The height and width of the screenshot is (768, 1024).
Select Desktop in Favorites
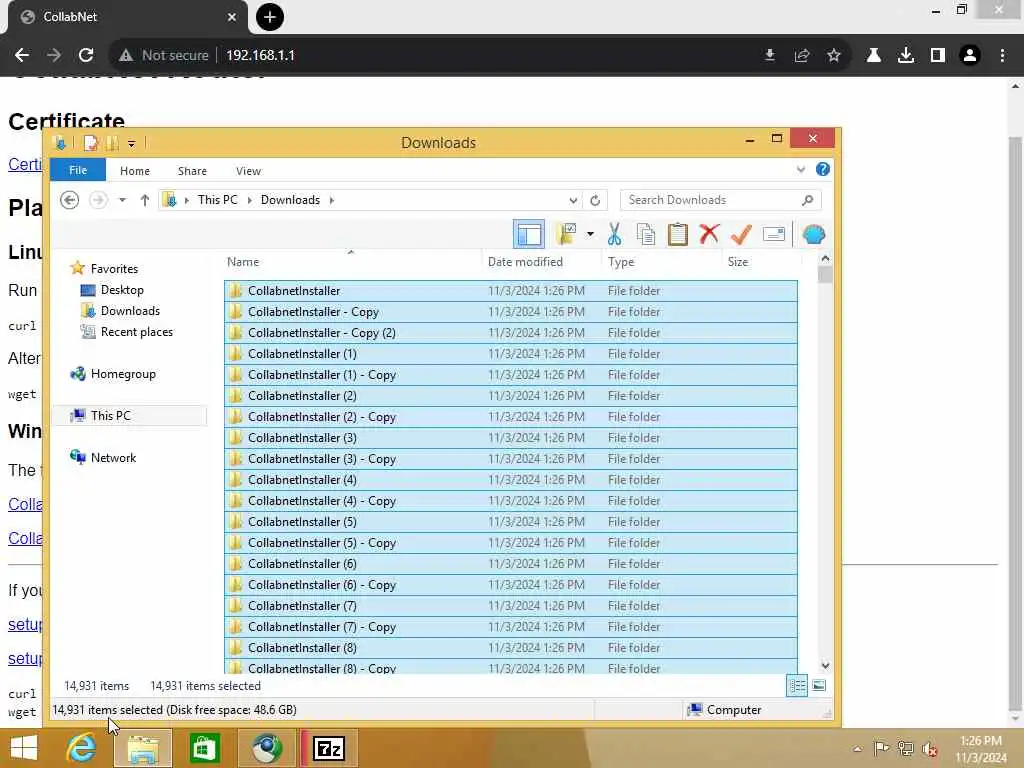pyautogui.click(x=121, y=289)
